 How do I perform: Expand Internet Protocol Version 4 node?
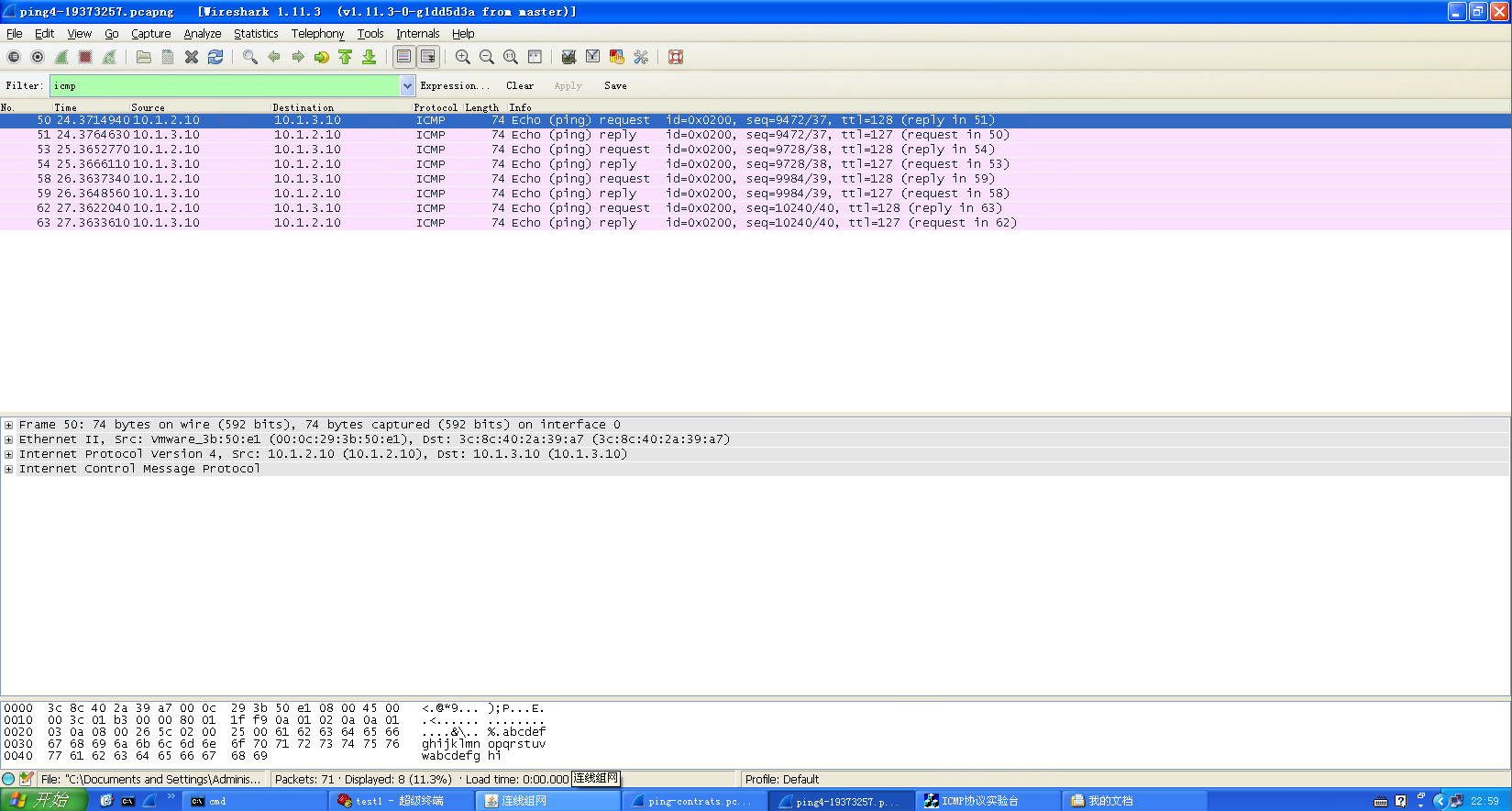[9, 454]
